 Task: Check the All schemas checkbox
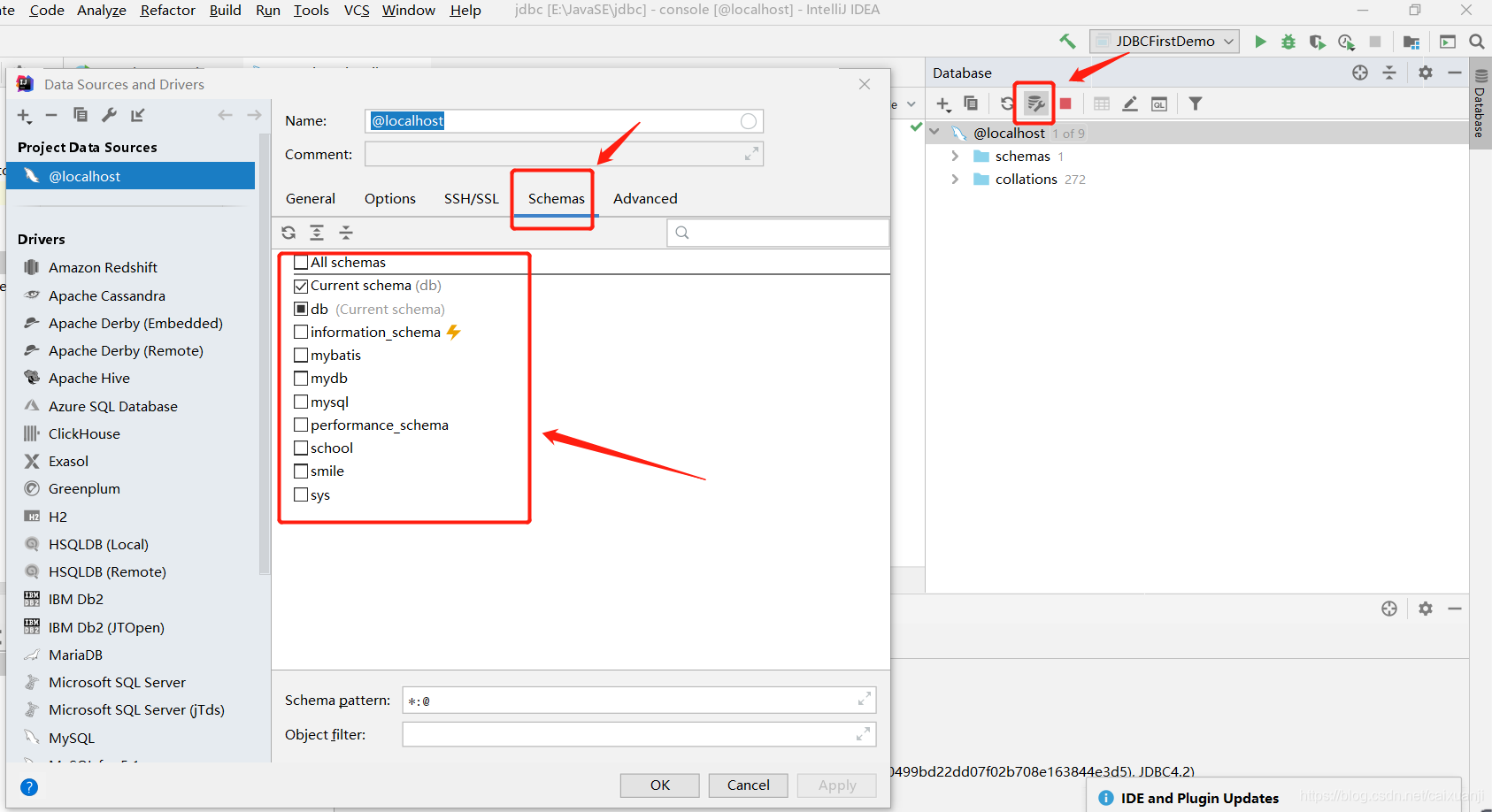click(x=301, y=263)
